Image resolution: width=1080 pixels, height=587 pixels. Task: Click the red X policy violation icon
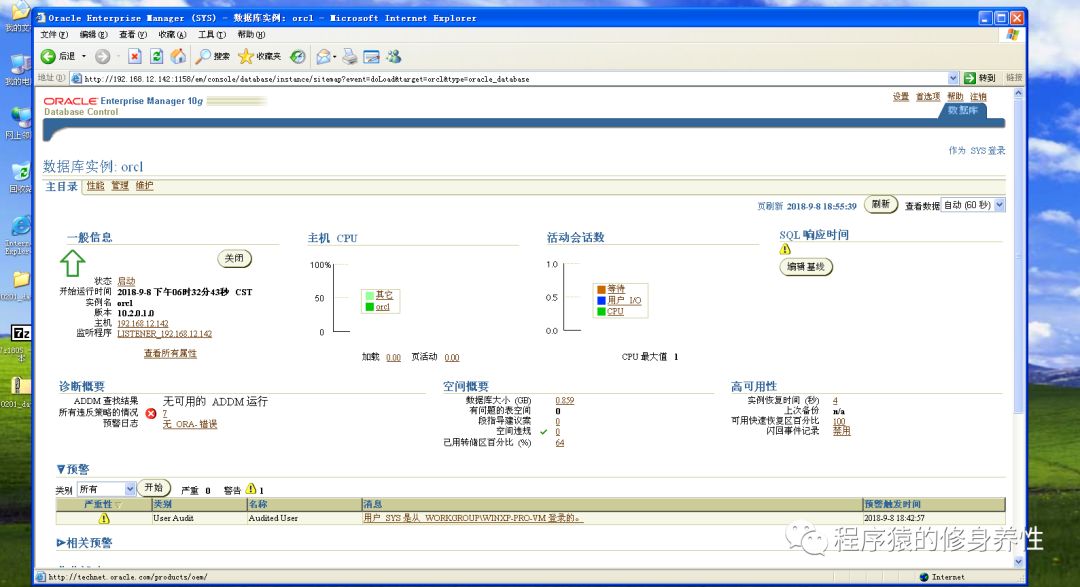(x=151, y=413)
